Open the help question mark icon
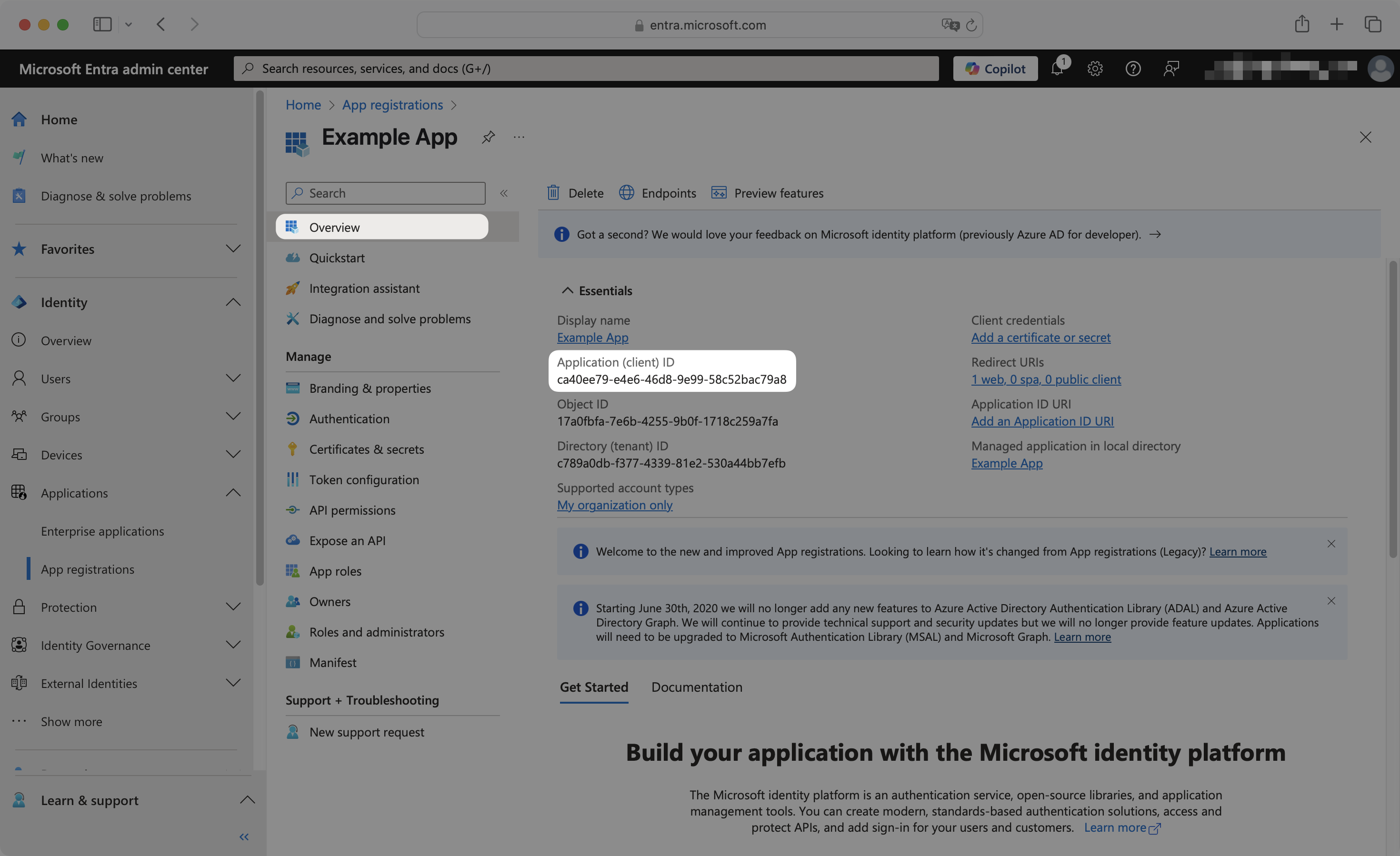This screenshot has height=856, width=1400. (x=1132, y=68)
